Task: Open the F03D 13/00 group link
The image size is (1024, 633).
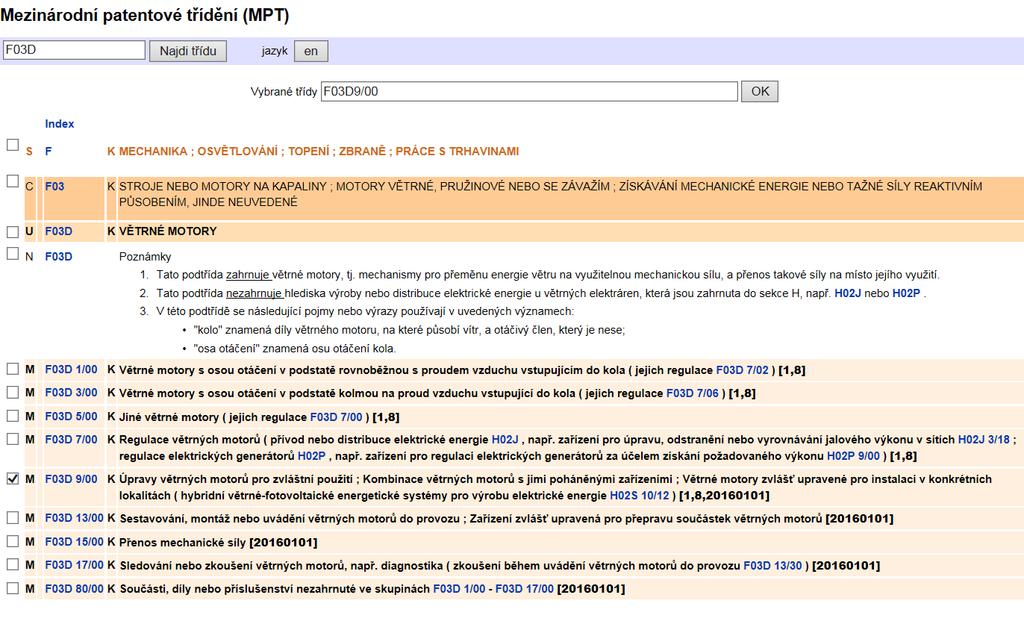Action: (74, 518)
